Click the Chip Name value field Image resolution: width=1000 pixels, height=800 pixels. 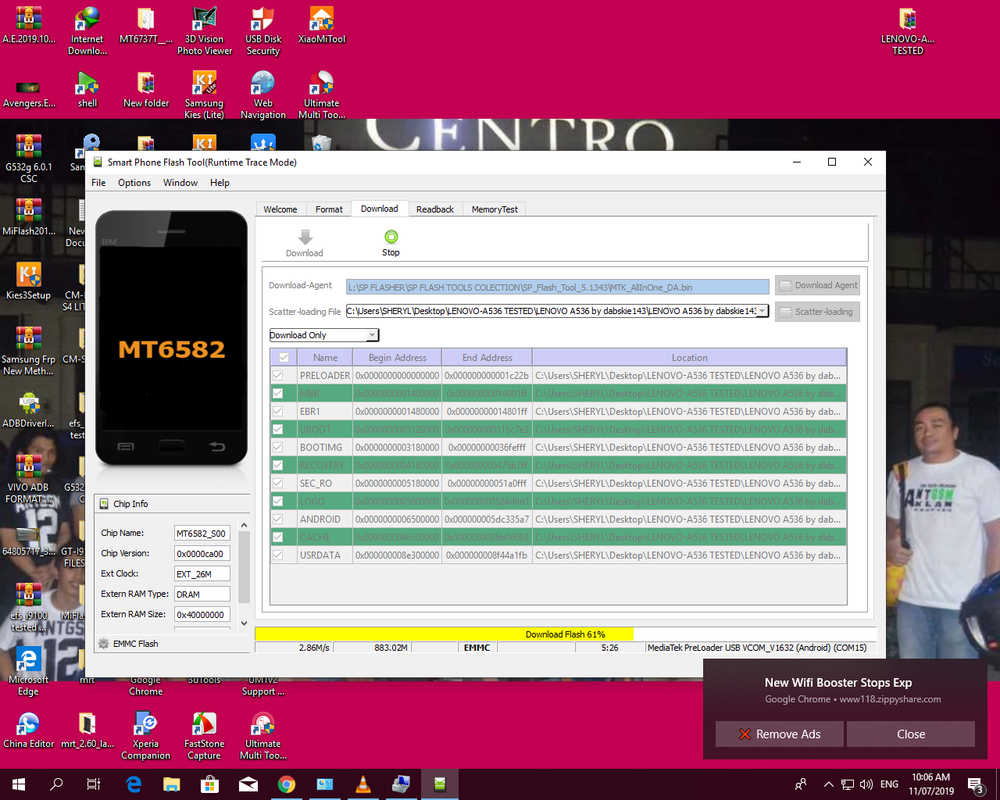point(202,533)
